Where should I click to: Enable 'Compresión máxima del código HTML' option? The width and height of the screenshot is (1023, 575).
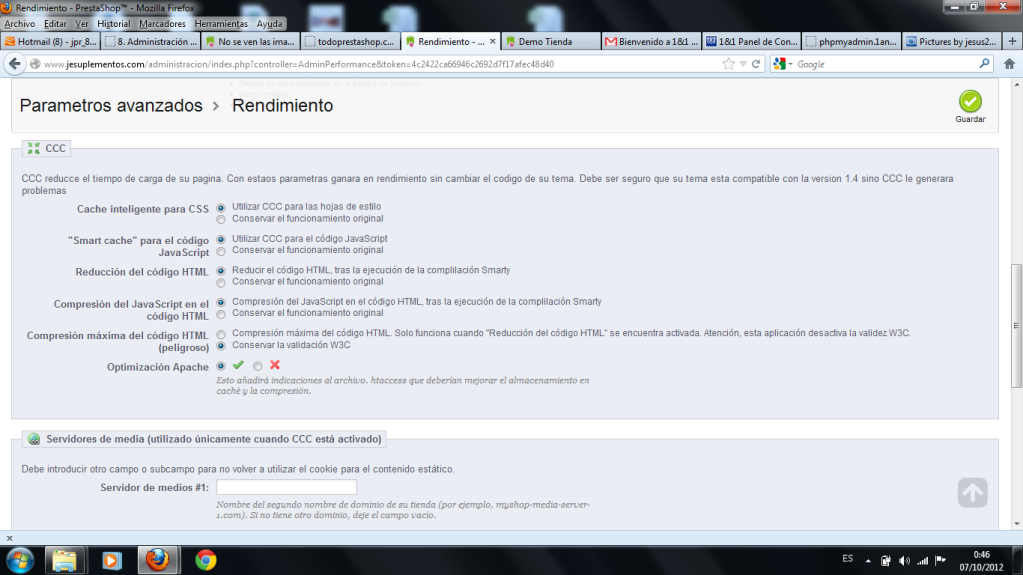(x=221, y=333)
